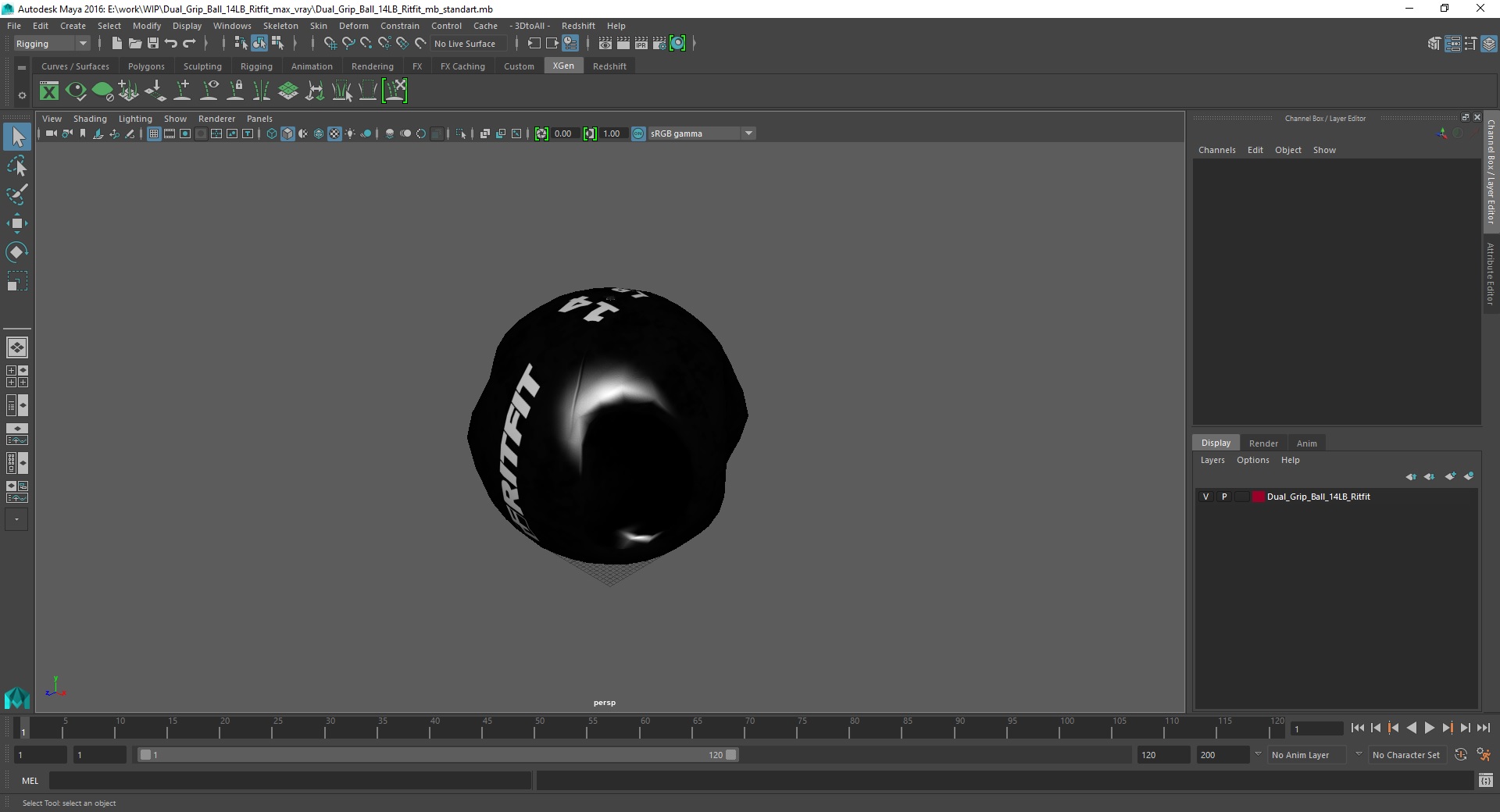Open sRGB gamma view transform dropdown

coord(702,134)
